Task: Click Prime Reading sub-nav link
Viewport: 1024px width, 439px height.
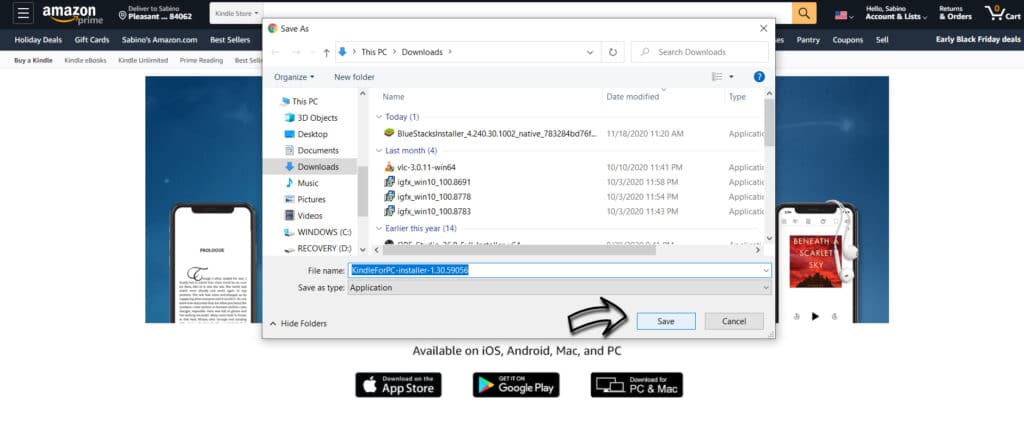Action: [201, 60]
